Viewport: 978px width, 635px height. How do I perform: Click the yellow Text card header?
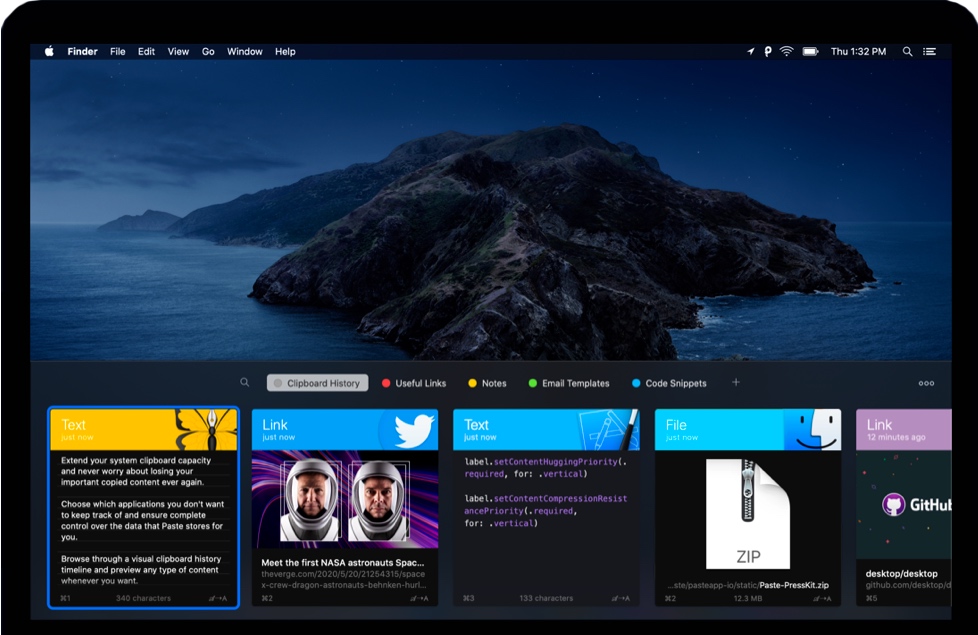tap(143, 429)
